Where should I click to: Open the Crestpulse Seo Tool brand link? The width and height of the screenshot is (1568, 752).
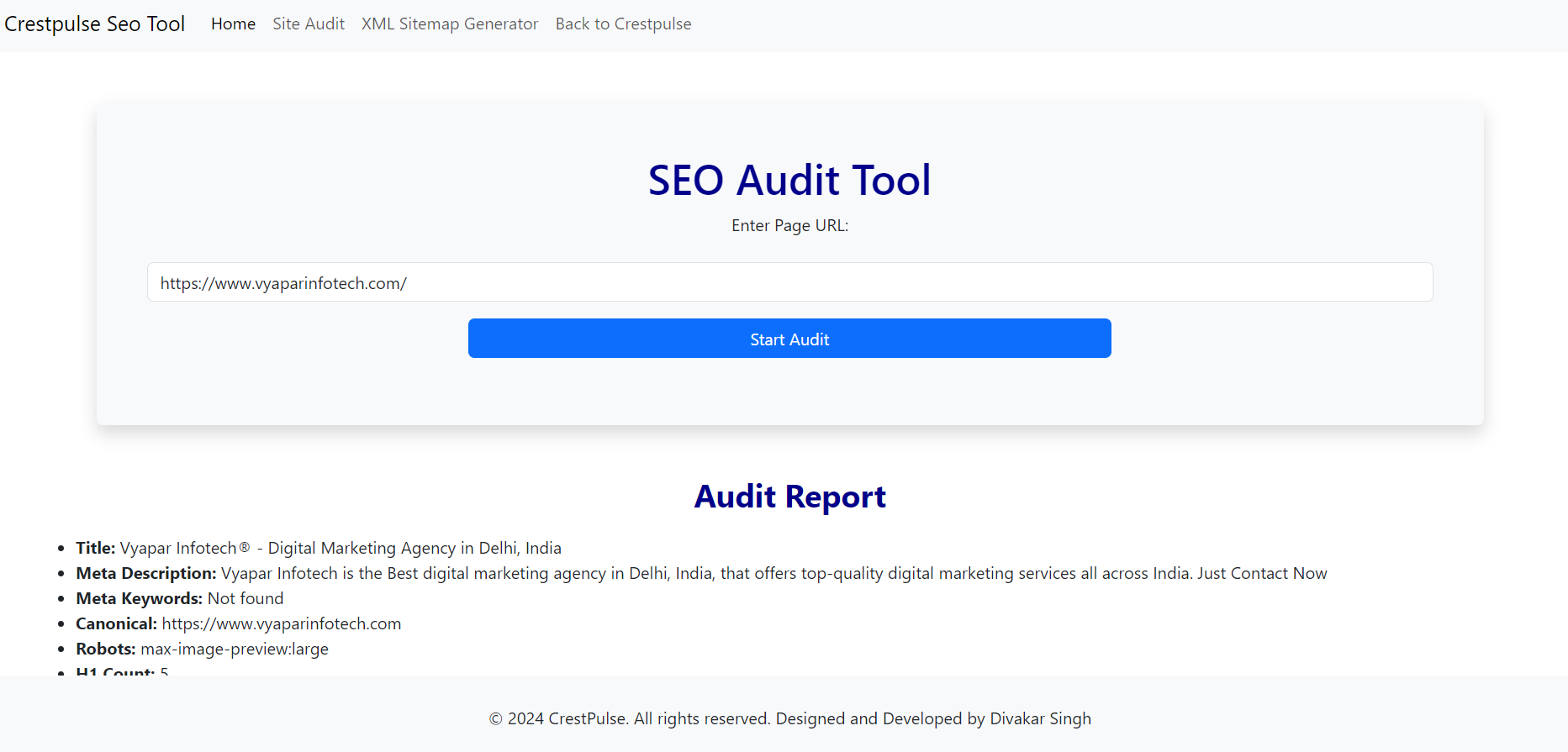pos(94,24)
